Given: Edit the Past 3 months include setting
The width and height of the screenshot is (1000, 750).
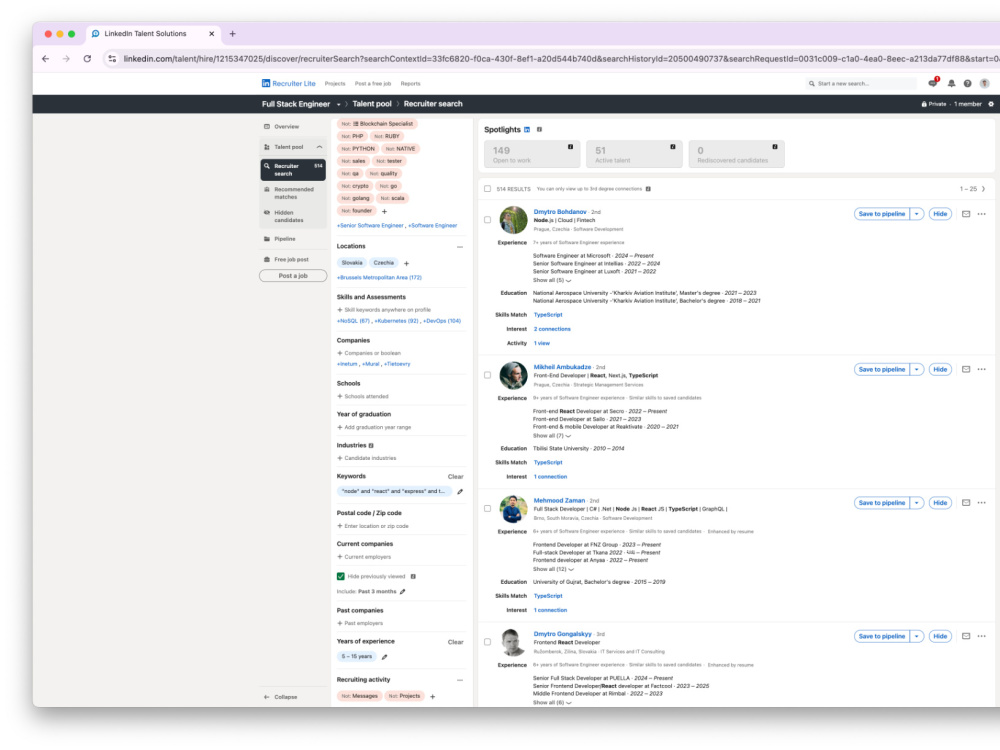Looking at the screenshot, I should (402, 592).
